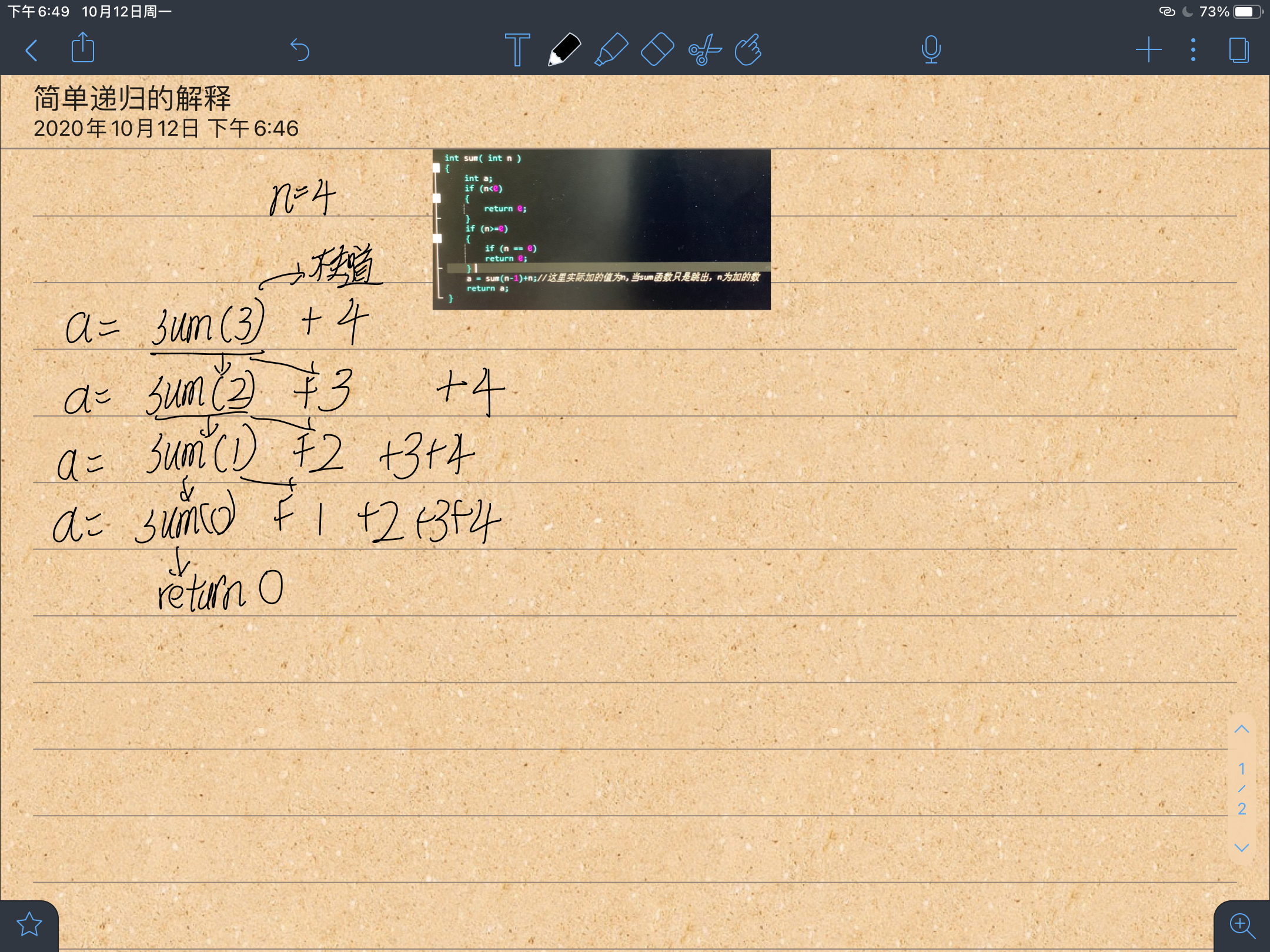Go to previous page using up chevron

pos(1241,729)
